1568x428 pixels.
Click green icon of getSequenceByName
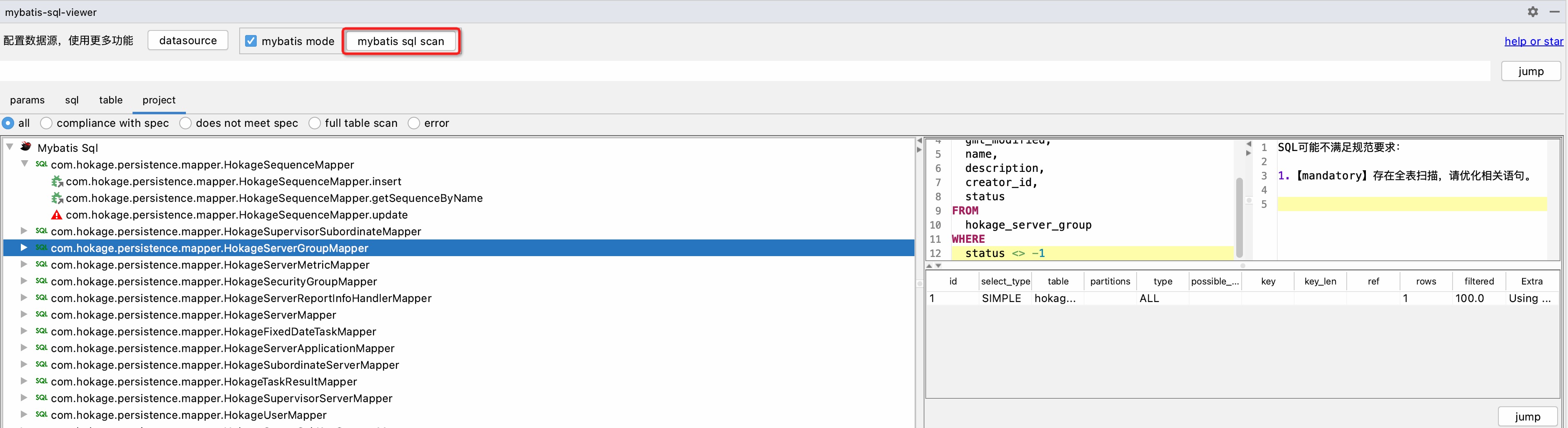[57, 198]
